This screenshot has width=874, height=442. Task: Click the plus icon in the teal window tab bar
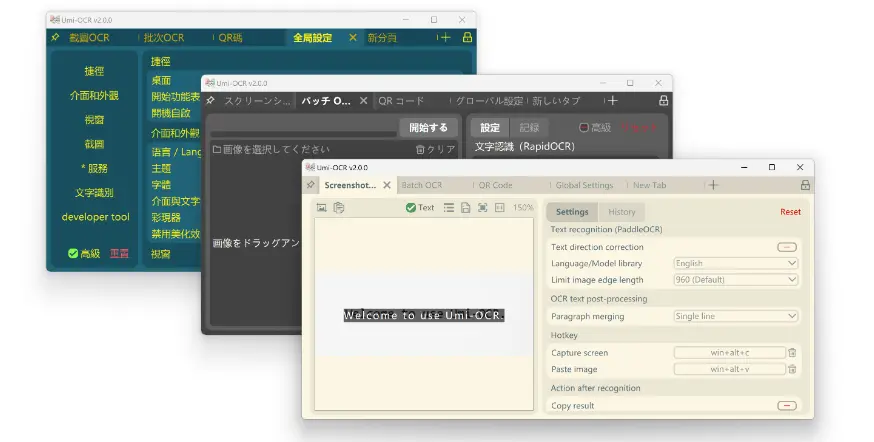pyautogui.click(x=445, y=37)
